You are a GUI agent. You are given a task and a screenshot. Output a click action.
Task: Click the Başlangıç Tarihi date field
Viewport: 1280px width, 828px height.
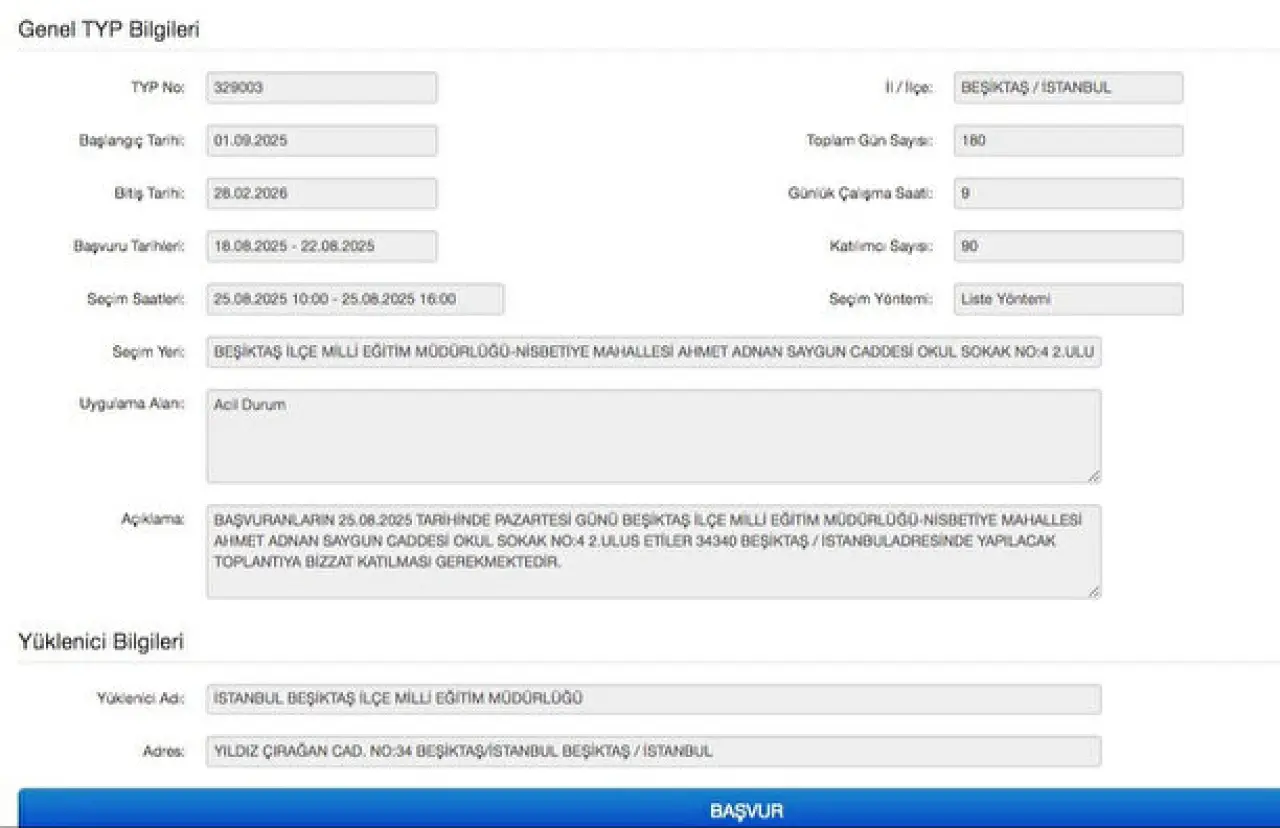[x=321, y=141]
